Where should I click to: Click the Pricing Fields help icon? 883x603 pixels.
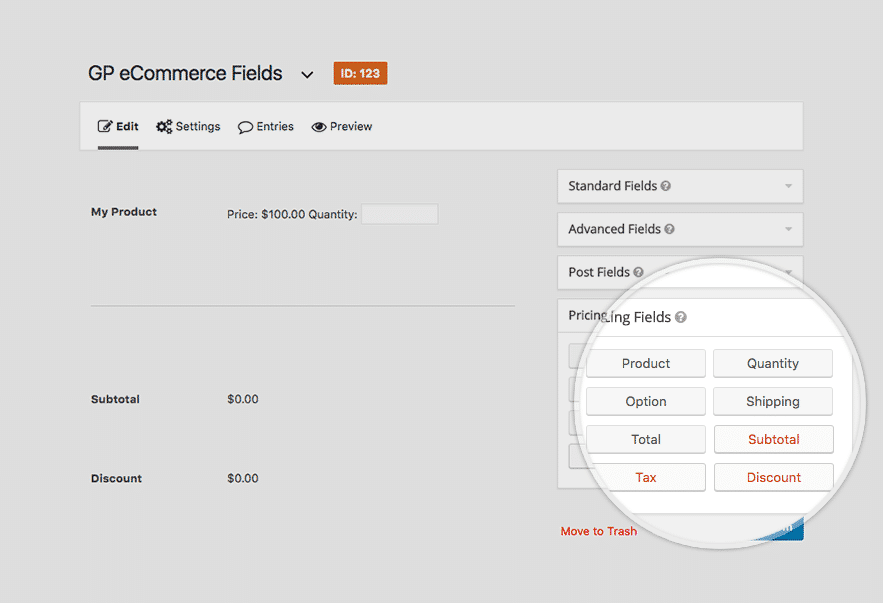(680, 317)
